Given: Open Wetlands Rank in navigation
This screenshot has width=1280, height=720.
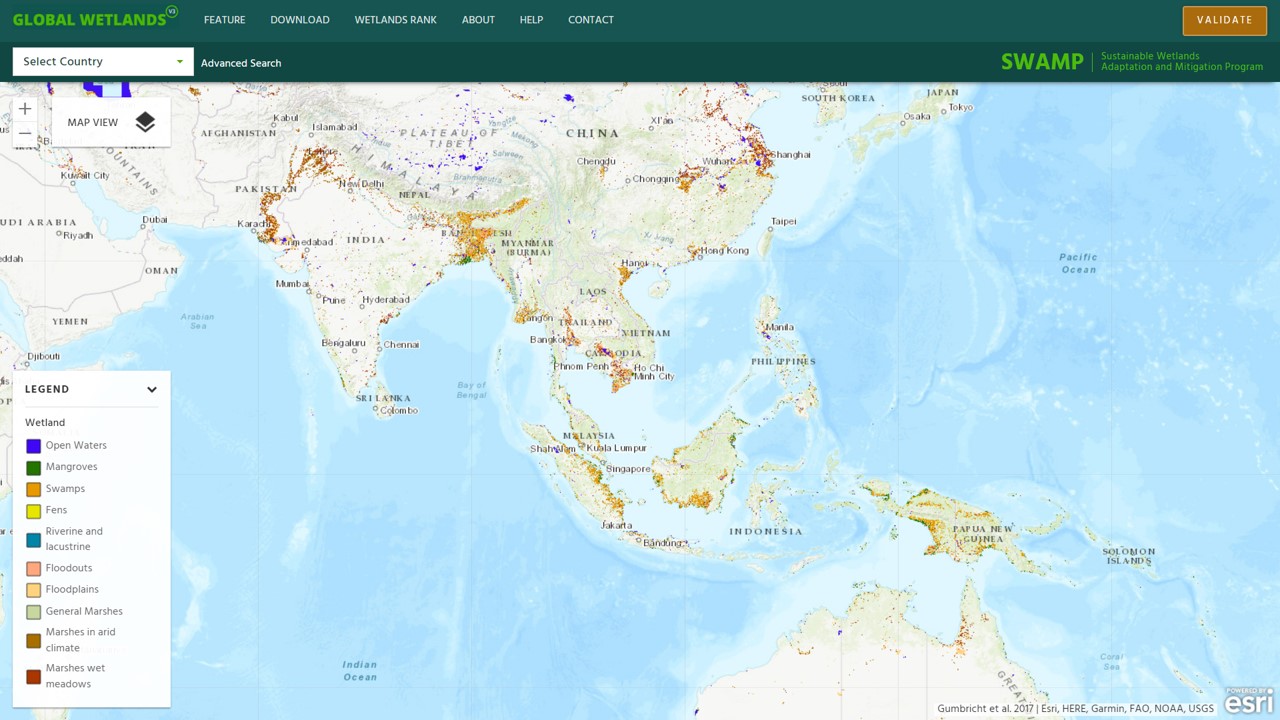Looking at the screenshot, I should pos(395,20).
